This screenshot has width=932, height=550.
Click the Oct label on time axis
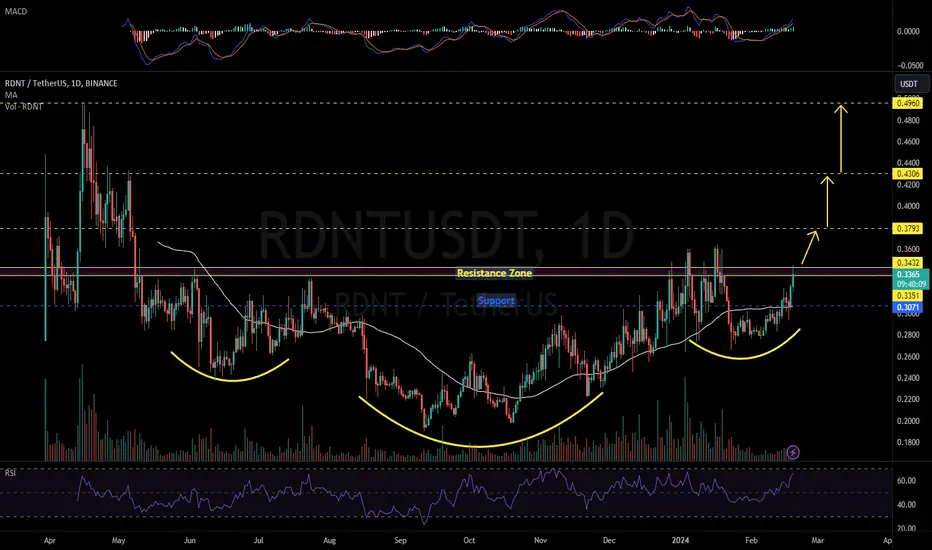[x=469, y=540]
